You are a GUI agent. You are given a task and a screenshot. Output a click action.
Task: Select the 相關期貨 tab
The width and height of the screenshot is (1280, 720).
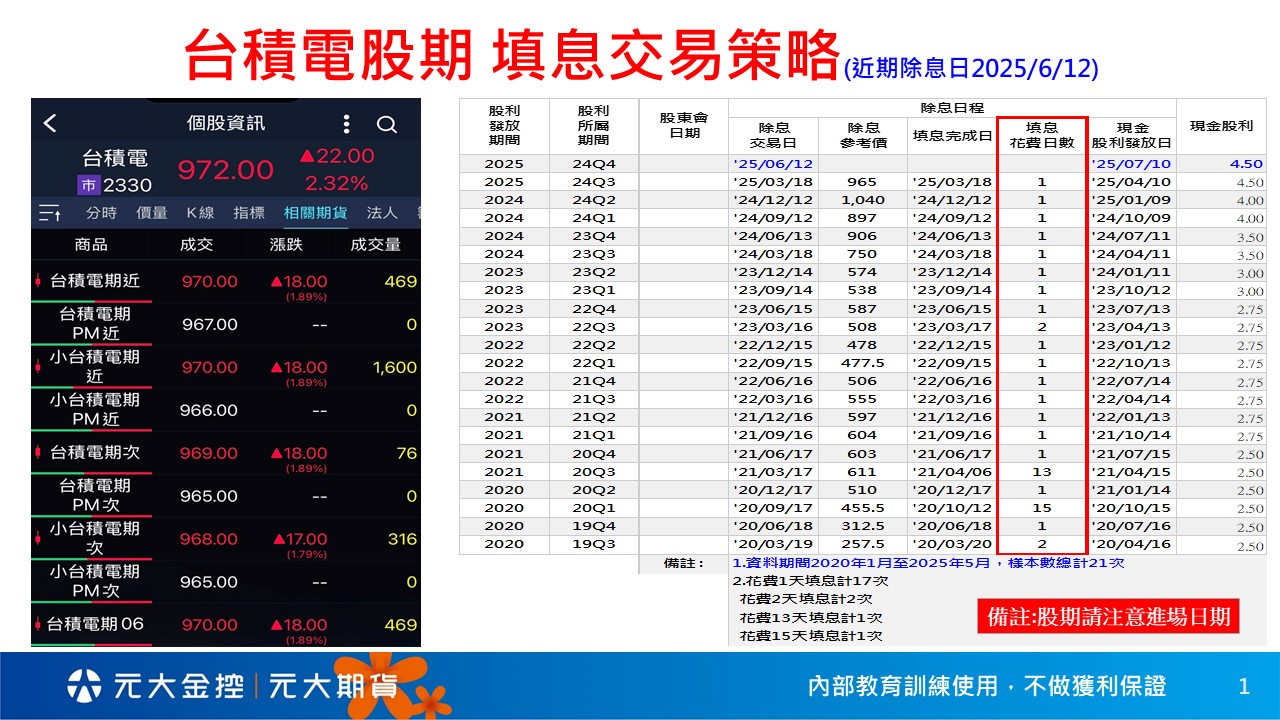315,213
